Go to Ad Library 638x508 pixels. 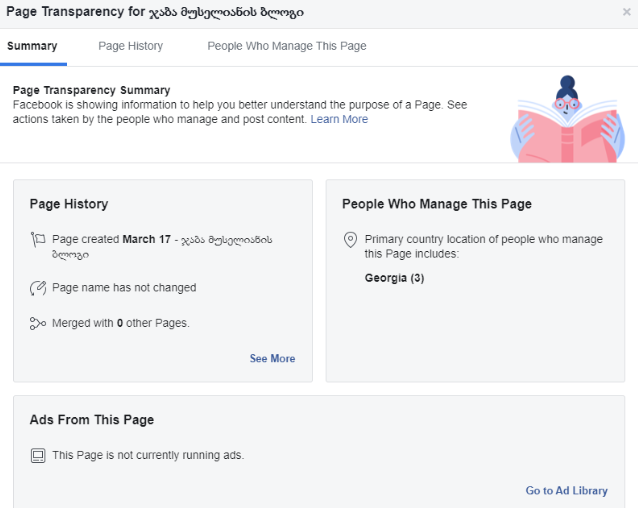click(x=566, y=491)
